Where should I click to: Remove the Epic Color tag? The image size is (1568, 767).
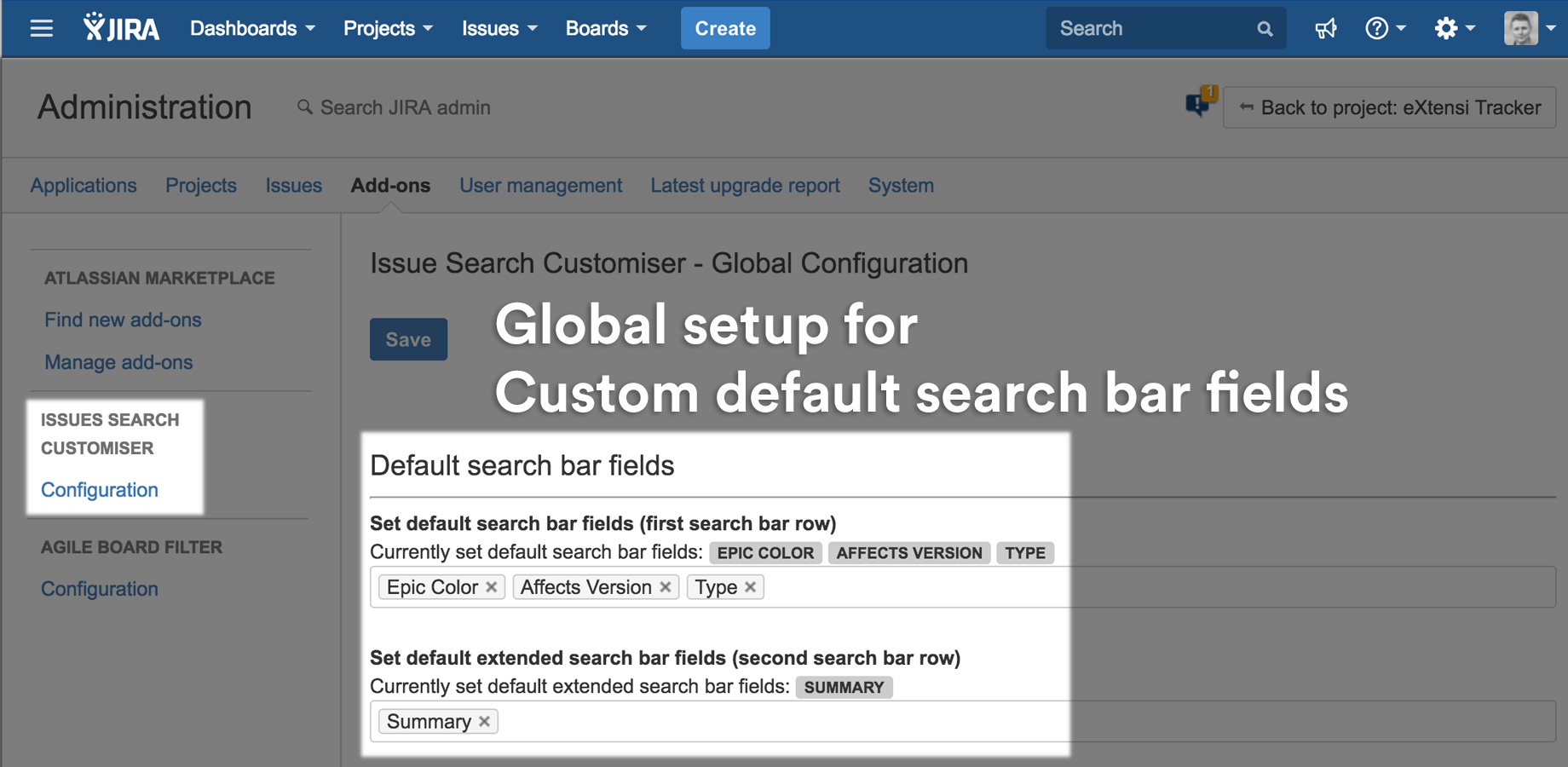pos(492,587)
